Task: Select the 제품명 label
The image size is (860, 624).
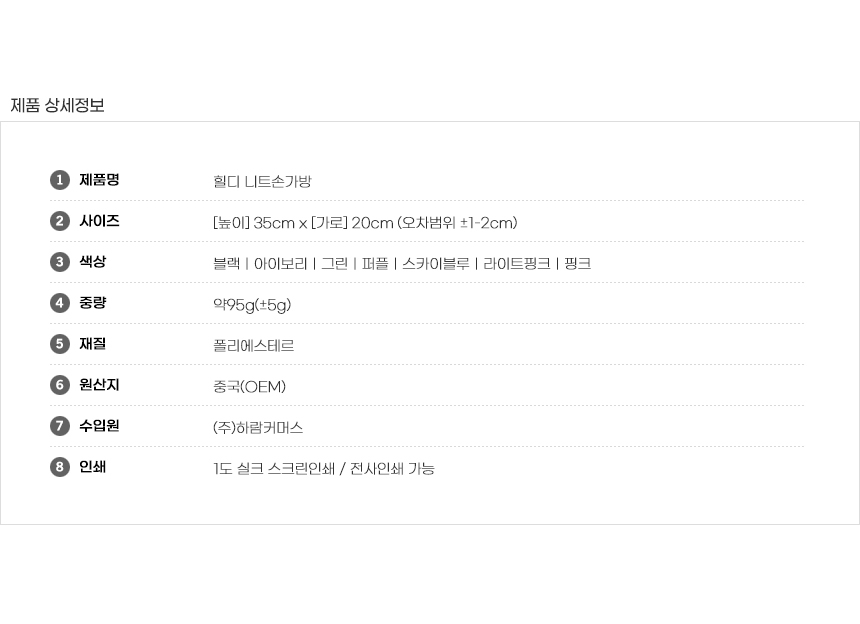Action: pyautogui.click(x=99, y=180)
